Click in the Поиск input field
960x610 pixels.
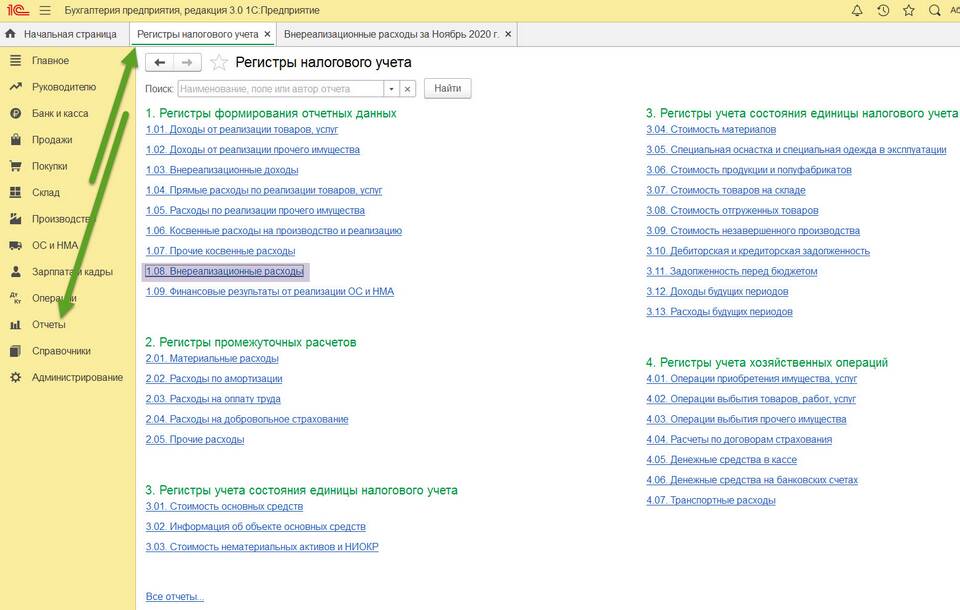click(279, 89)
